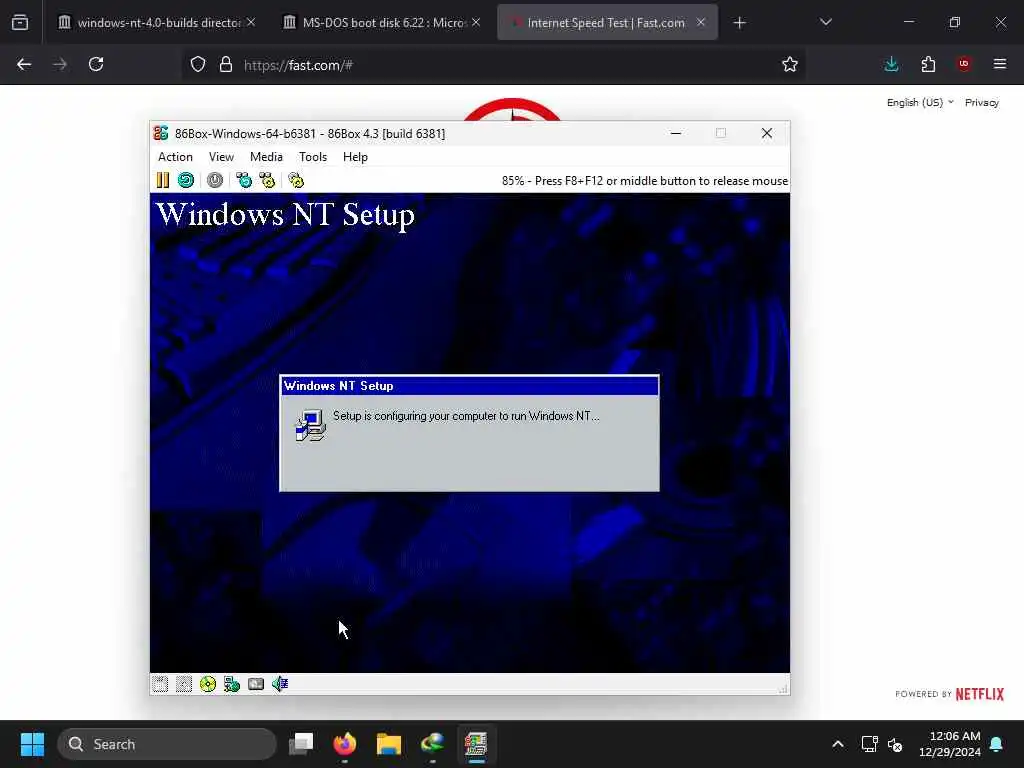Go back in the browser
This screenshot has height=768, width=1024.
[24, 64]
